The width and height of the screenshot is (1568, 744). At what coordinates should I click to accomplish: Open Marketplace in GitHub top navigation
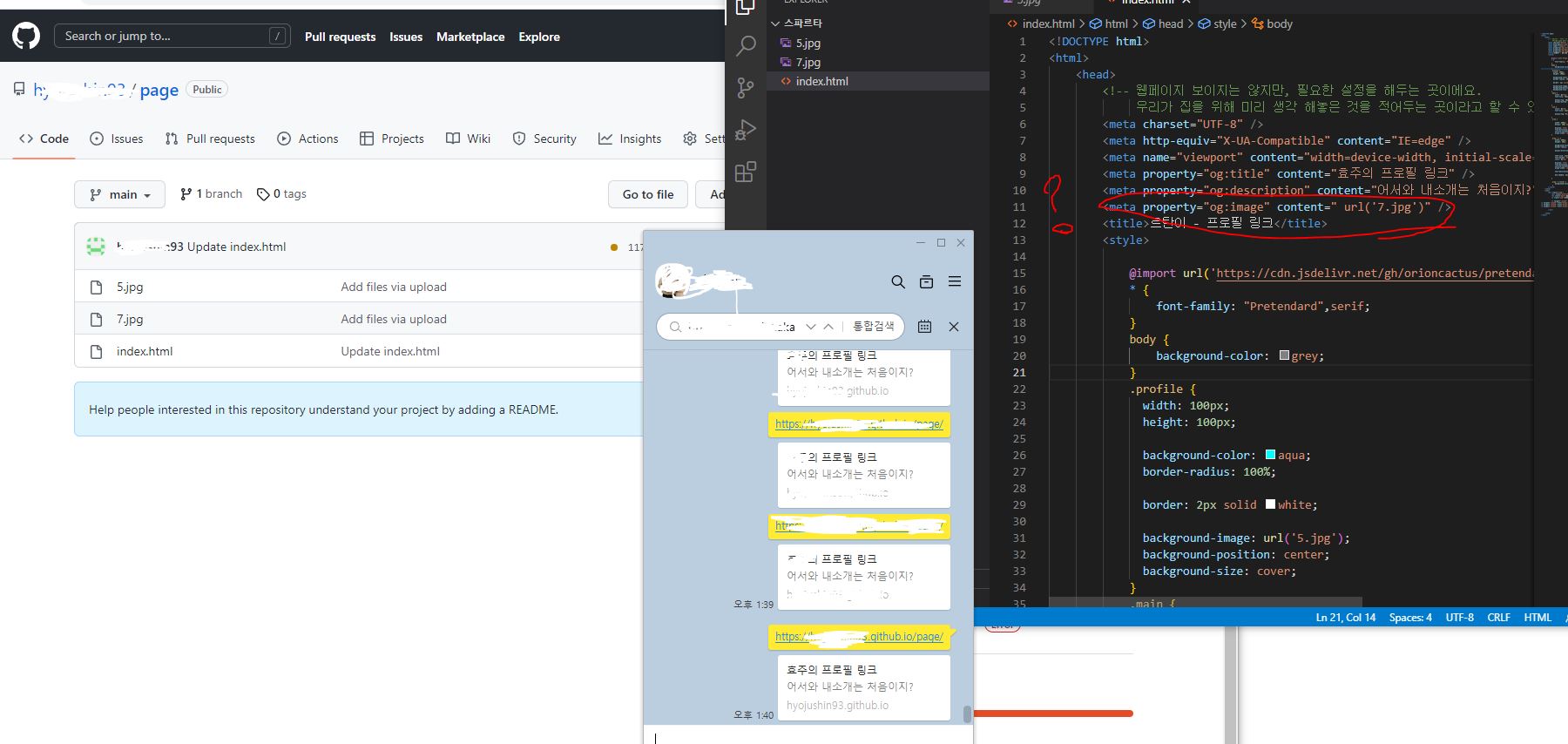coord(470,37)
